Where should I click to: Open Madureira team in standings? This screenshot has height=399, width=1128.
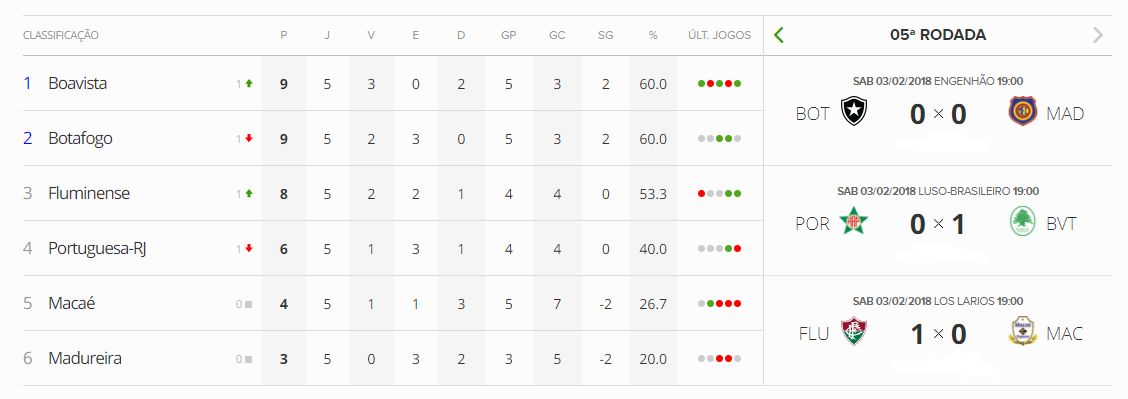pos(85,358)
